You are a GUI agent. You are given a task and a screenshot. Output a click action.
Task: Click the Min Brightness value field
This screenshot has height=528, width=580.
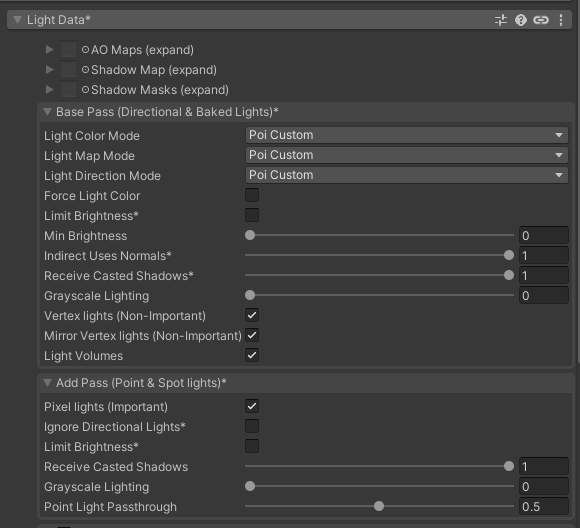(544, 235)
